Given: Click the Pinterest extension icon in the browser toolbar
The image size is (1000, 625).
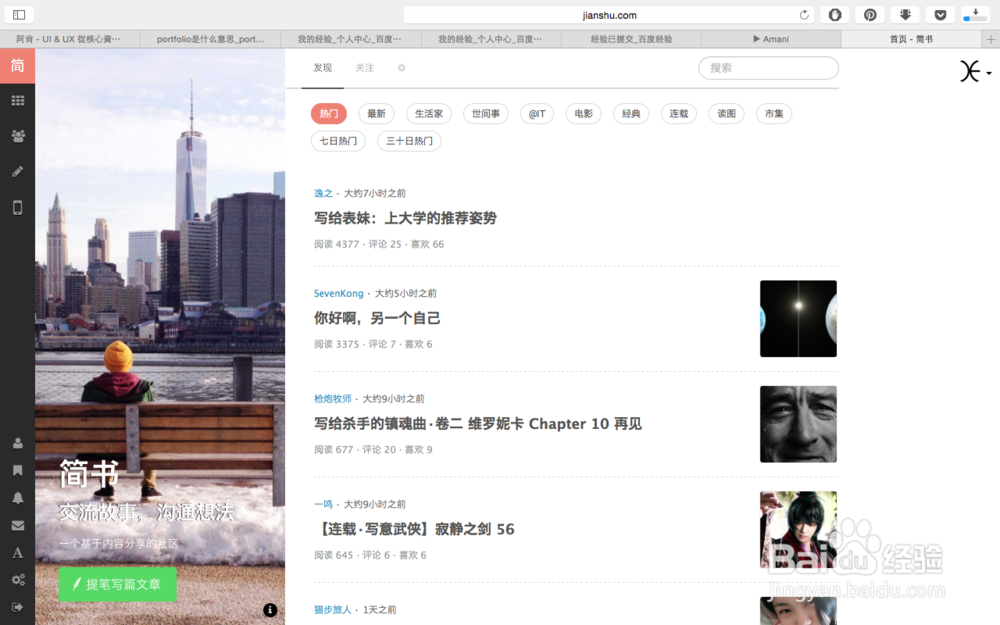Looking at the screenshot, I should pos(870,14).
